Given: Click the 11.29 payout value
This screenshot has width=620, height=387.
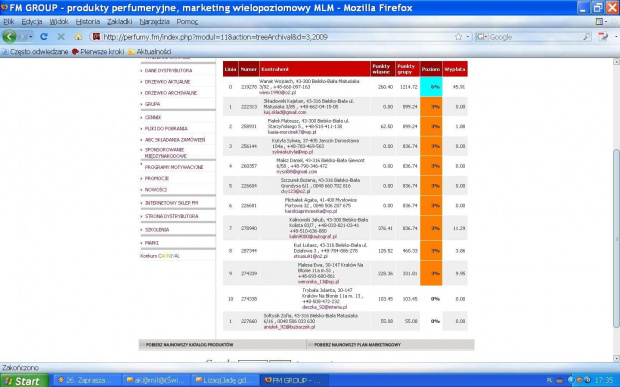Looking at the screenshot, I should pos(459,228).
